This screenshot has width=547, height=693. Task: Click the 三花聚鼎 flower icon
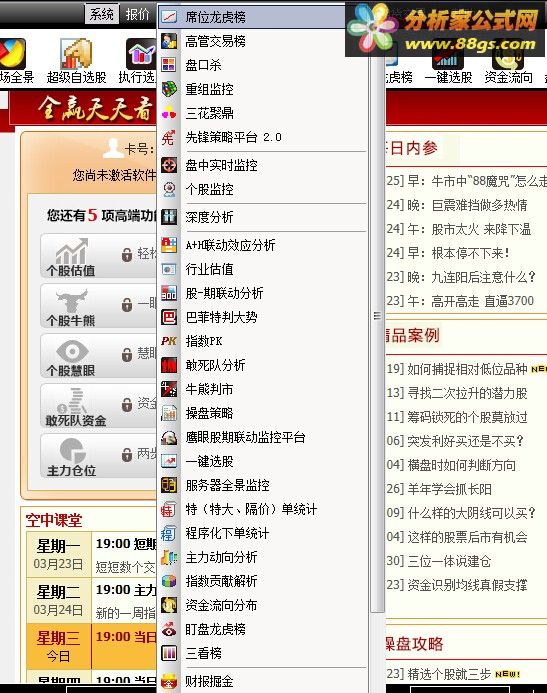[169, 113]
